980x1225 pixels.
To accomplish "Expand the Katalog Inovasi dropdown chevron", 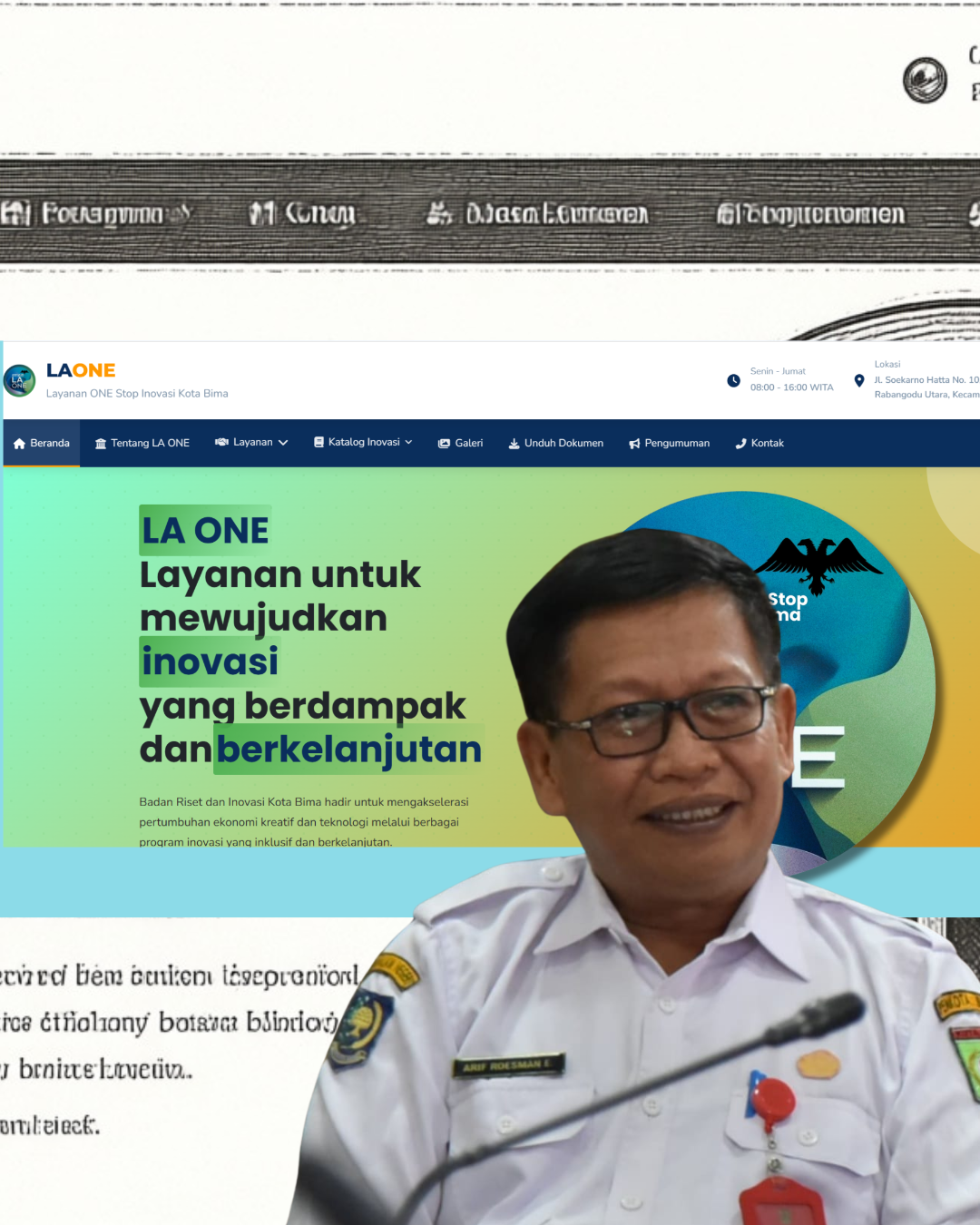I will pos(408,443).
